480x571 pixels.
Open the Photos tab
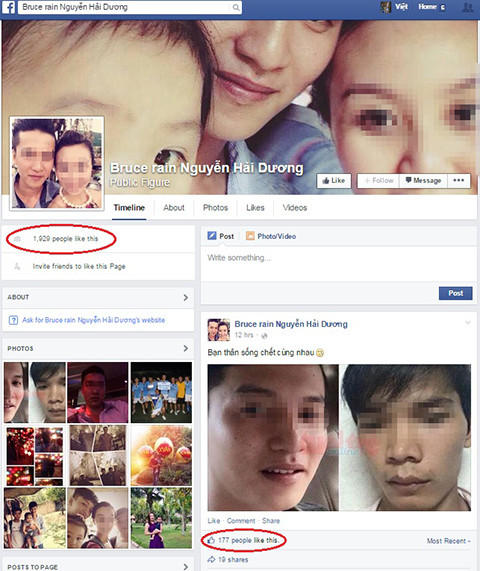pyautogui.click(x=215, y=208)
